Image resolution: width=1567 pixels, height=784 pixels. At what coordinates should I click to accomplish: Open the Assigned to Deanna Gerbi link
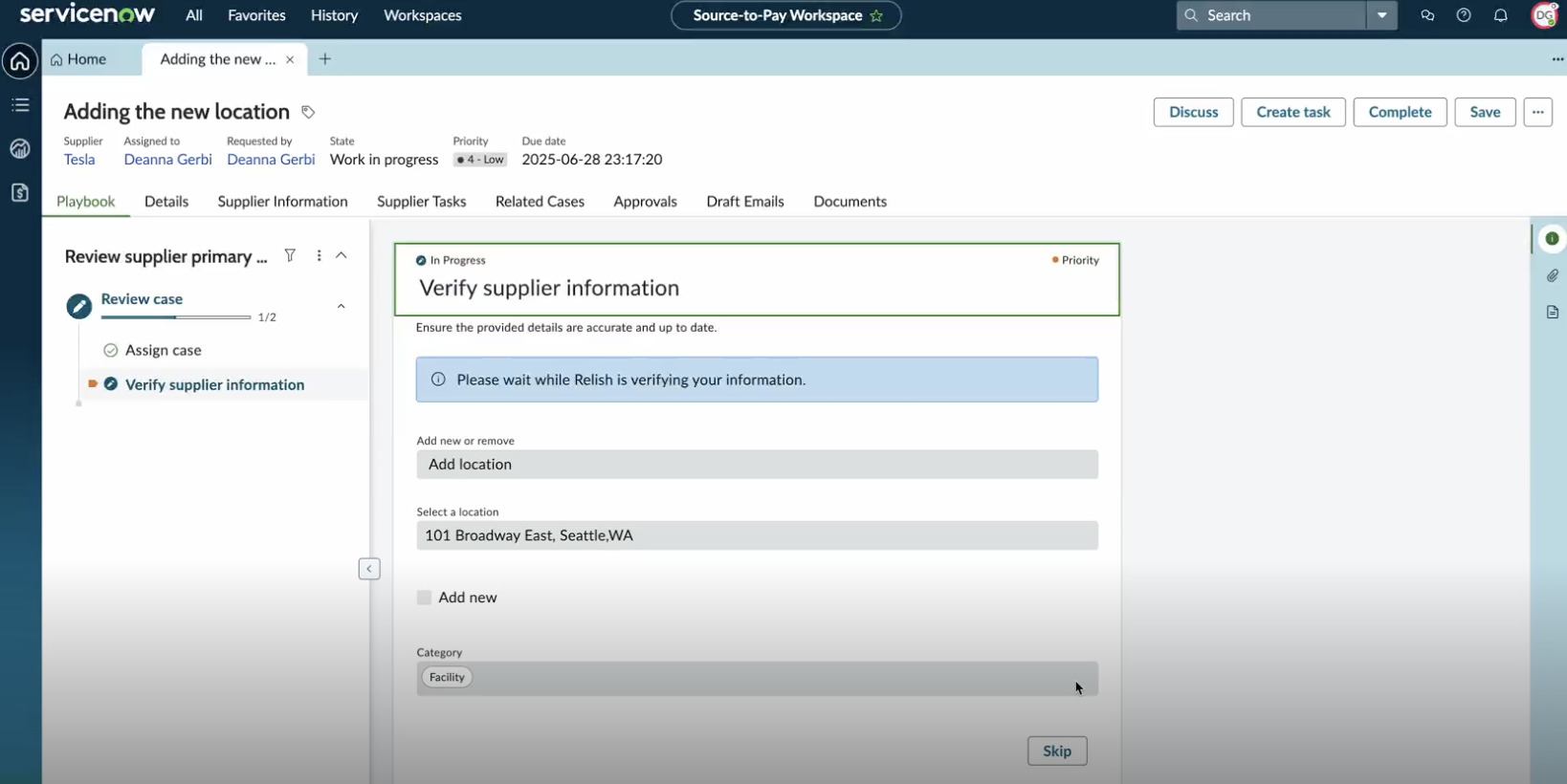coord(167,160)
